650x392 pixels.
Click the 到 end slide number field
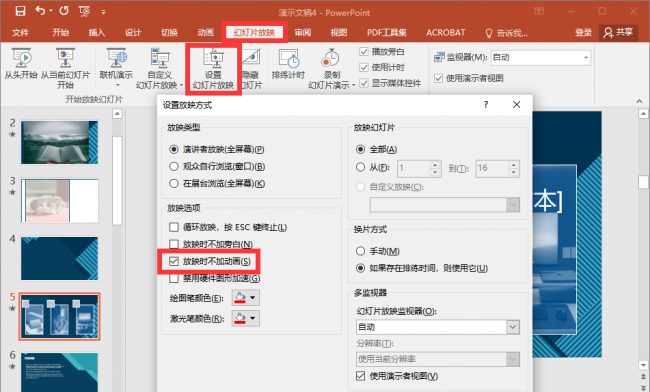click(x=492, y=168)
